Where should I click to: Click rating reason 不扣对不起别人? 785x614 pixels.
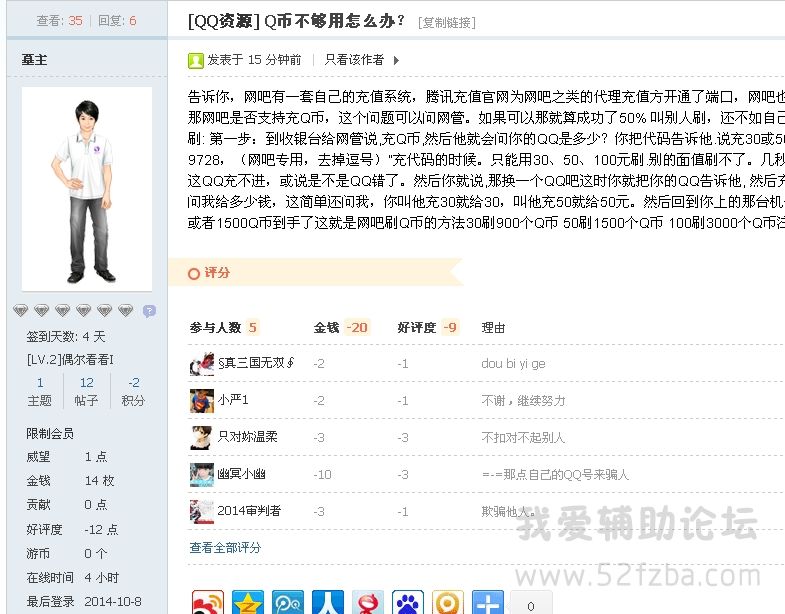tap(523, 438)
